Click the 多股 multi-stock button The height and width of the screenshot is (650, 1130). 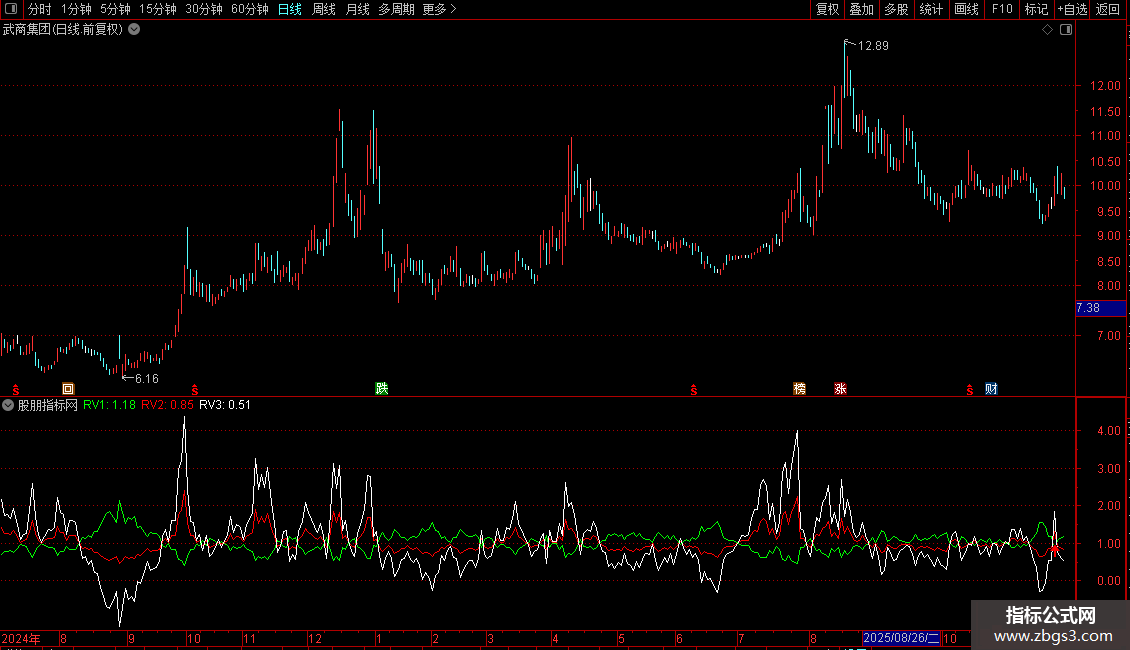(896, 9)
